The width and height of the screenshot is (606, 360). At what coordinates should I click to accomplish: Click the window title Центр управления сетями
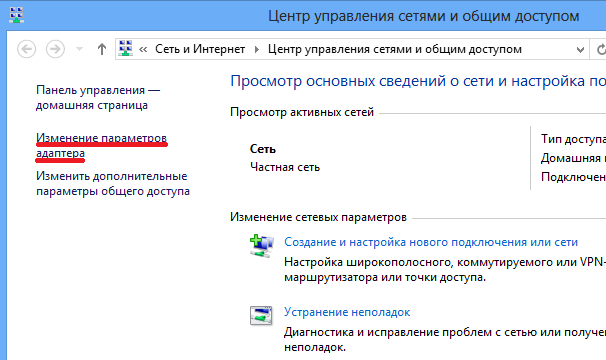[424, 16]
